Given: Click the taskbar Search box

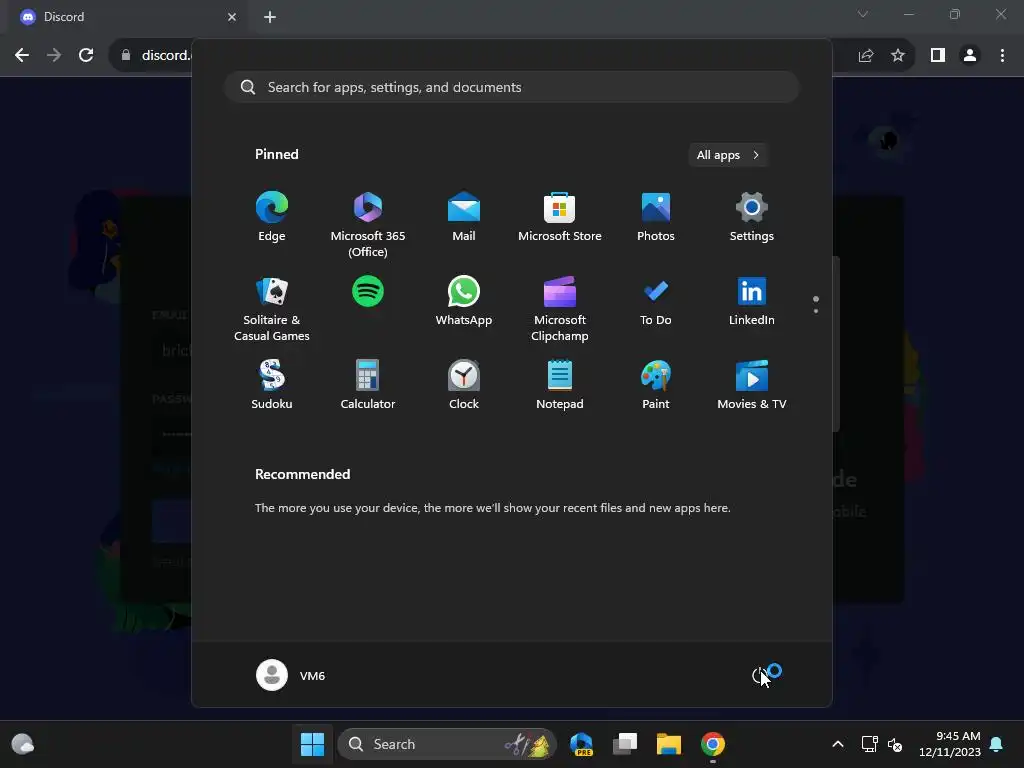Looking at the screenshot, I should (x=447, y=744).
